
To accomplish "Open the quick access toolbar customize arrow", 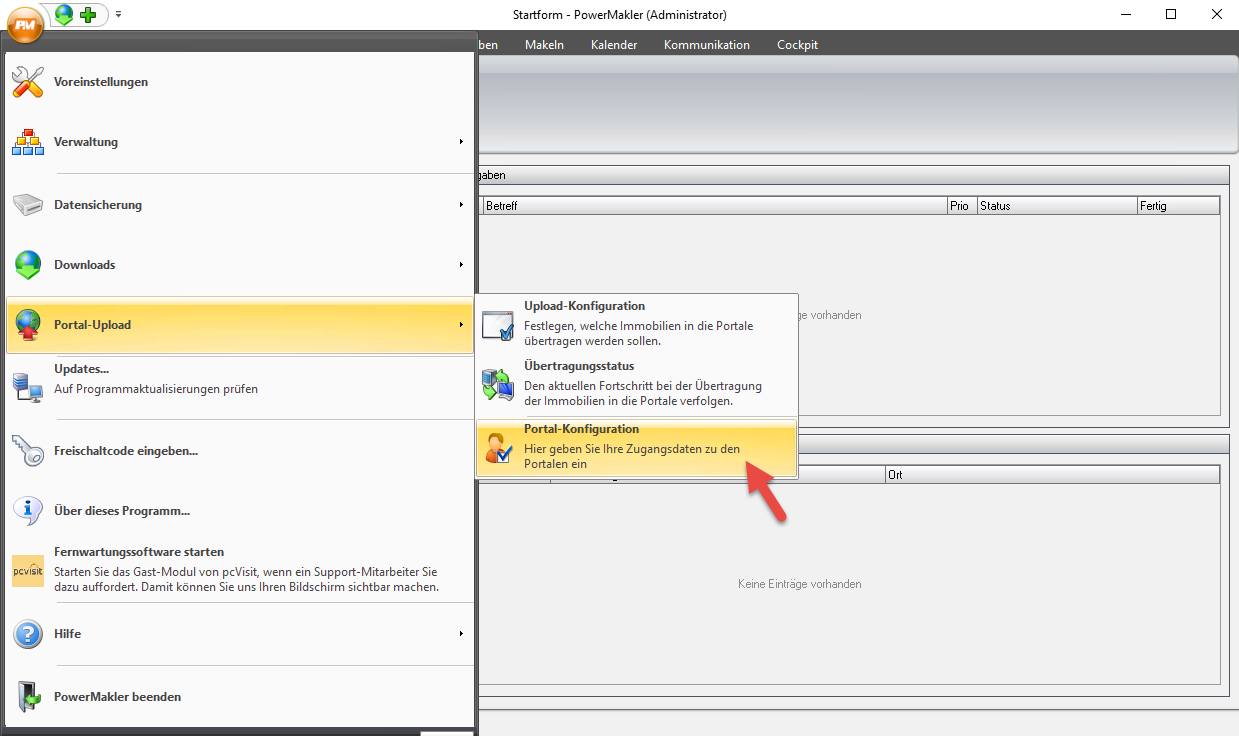I will click(x=119, y=15).
